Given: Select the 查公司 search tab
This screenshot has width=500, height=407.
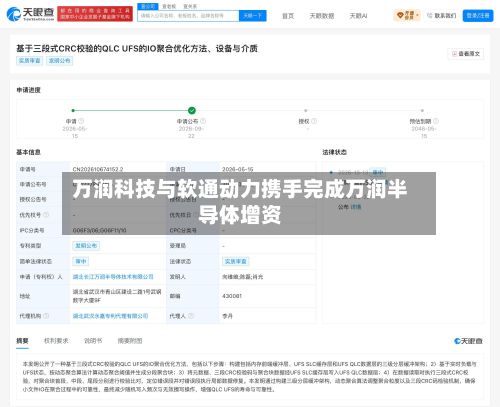Looking at the screenshot, I should (x=148, y=6).
